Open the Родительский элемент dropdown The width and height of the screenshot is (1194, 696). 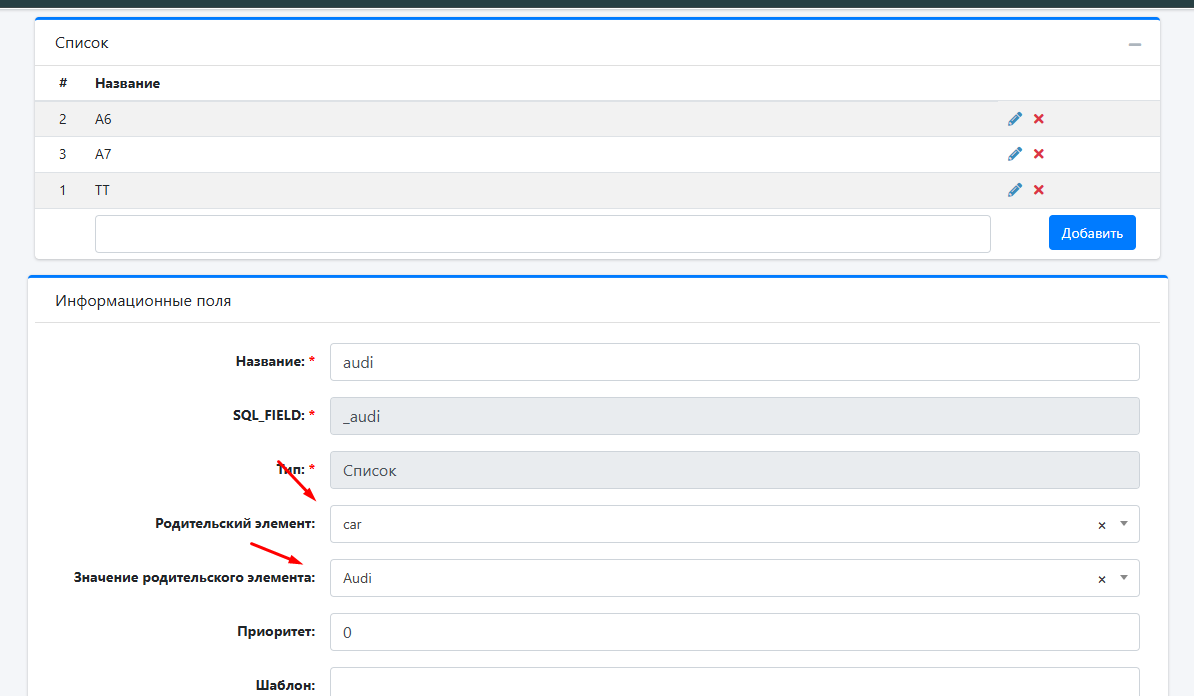coord(1124,524)
